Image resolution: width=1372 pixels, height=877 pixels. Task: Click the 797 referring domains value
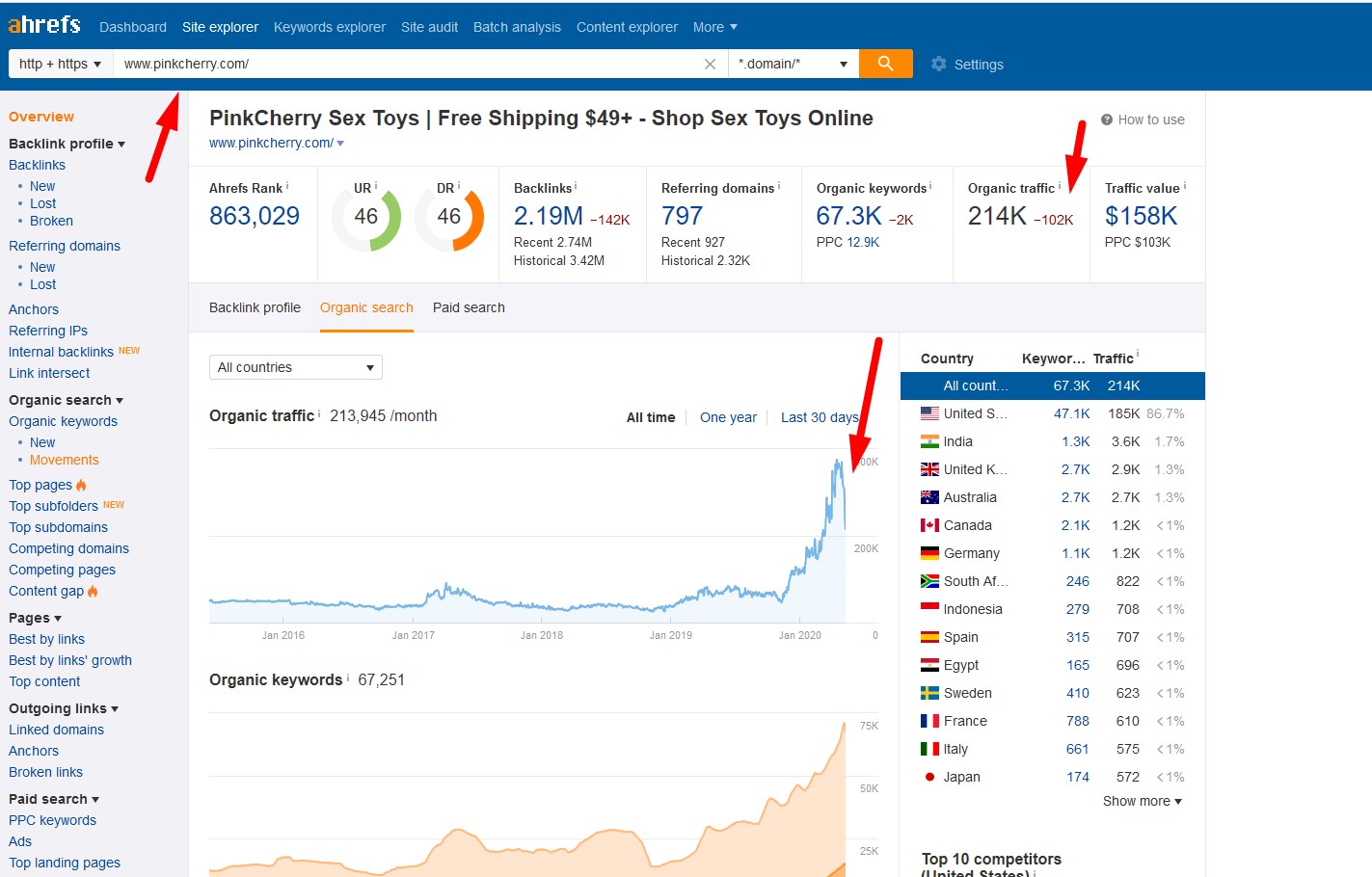coord(682,216)
